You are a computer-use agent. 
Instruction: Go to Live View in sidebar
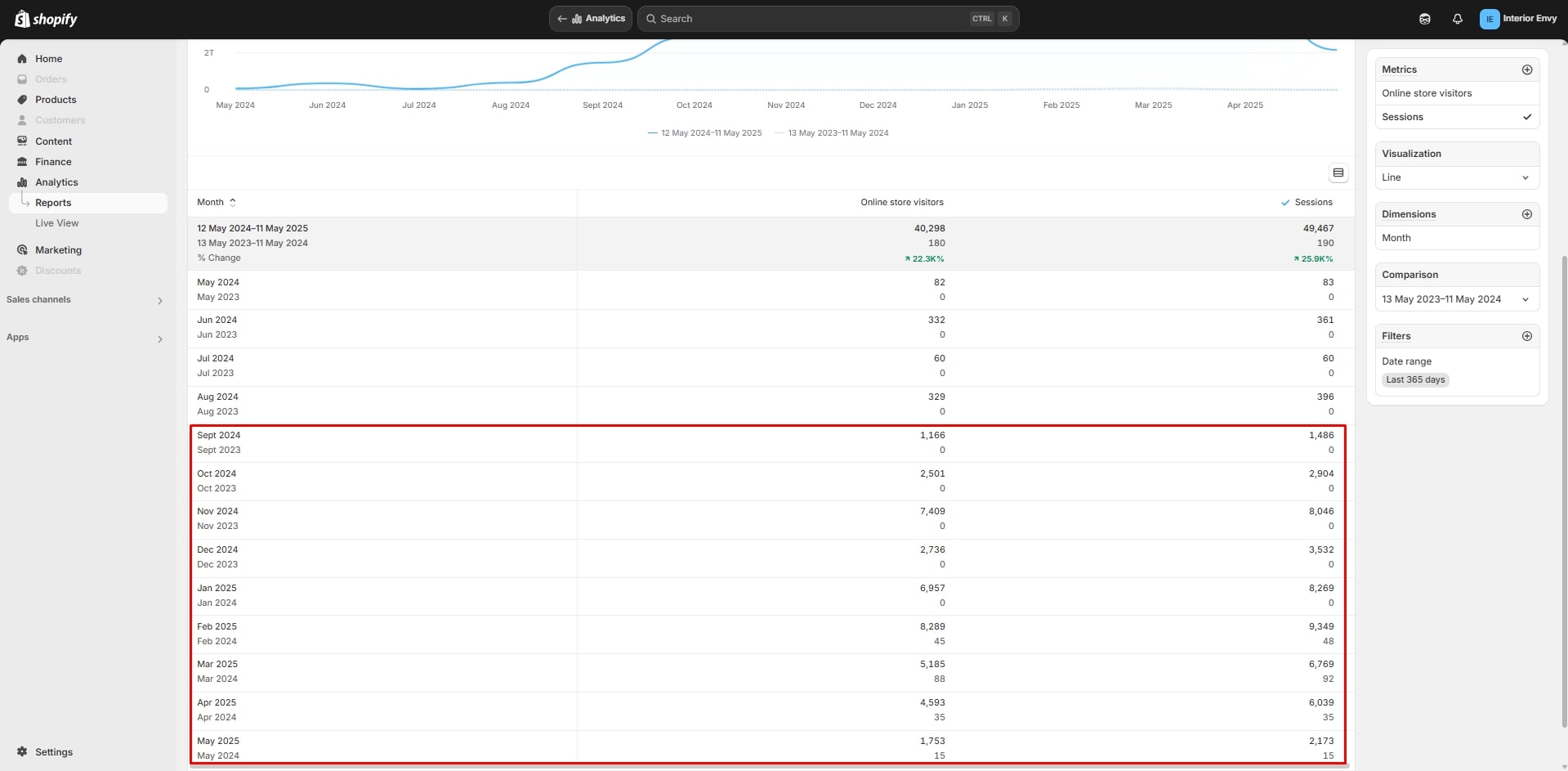coord(57,223)
